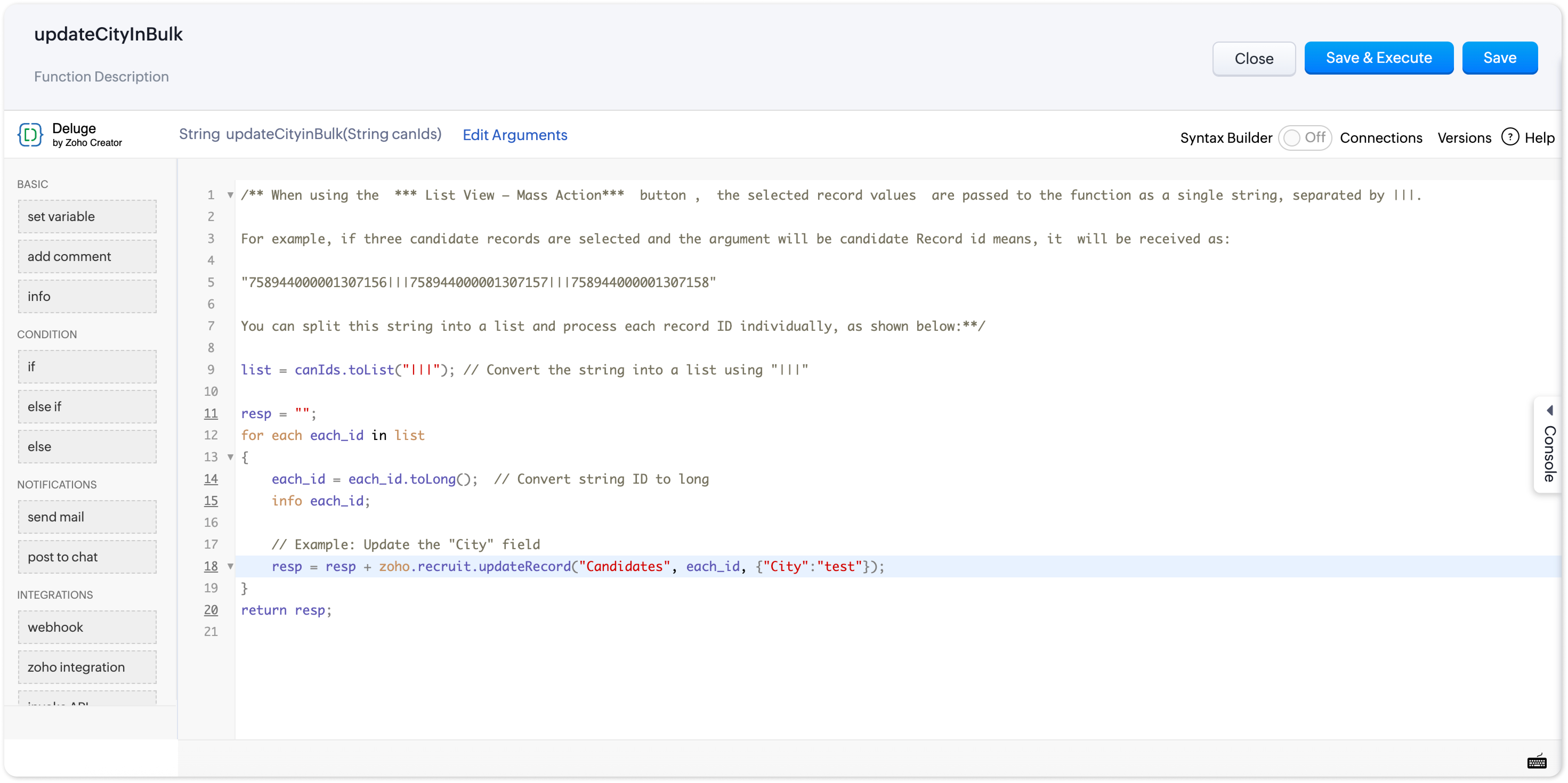Click the Function Description field

point(102,77)
